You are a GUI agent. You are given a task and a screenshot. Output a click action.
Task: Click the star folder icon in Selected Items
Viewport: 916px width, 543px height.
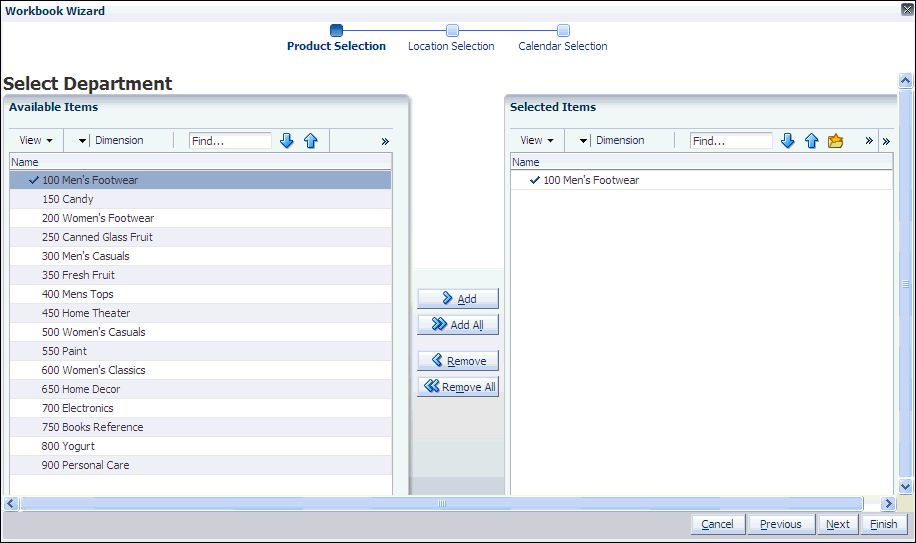click(835, 141)
